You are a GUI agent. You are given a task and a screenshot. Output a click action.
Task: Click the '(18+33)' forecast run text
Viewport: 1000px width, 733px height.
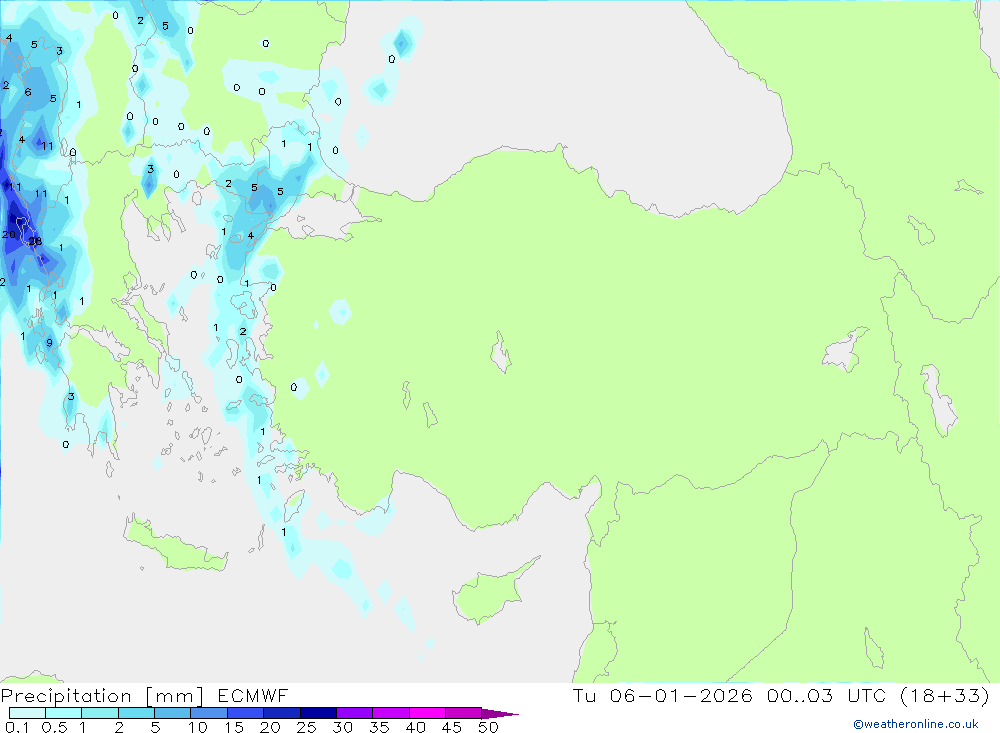945,696
